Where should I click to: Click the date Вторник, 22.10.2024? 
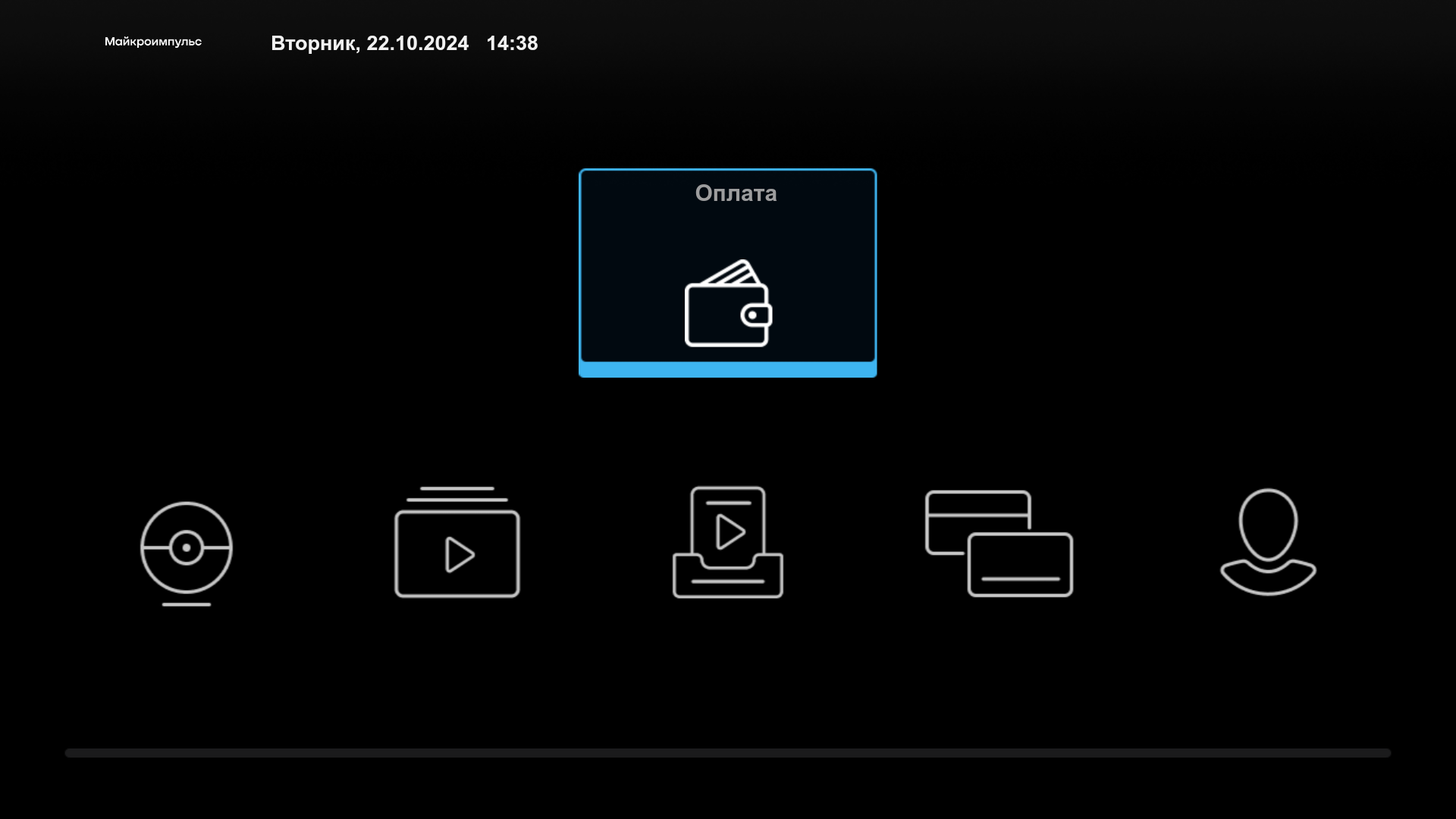coord(369,43)
